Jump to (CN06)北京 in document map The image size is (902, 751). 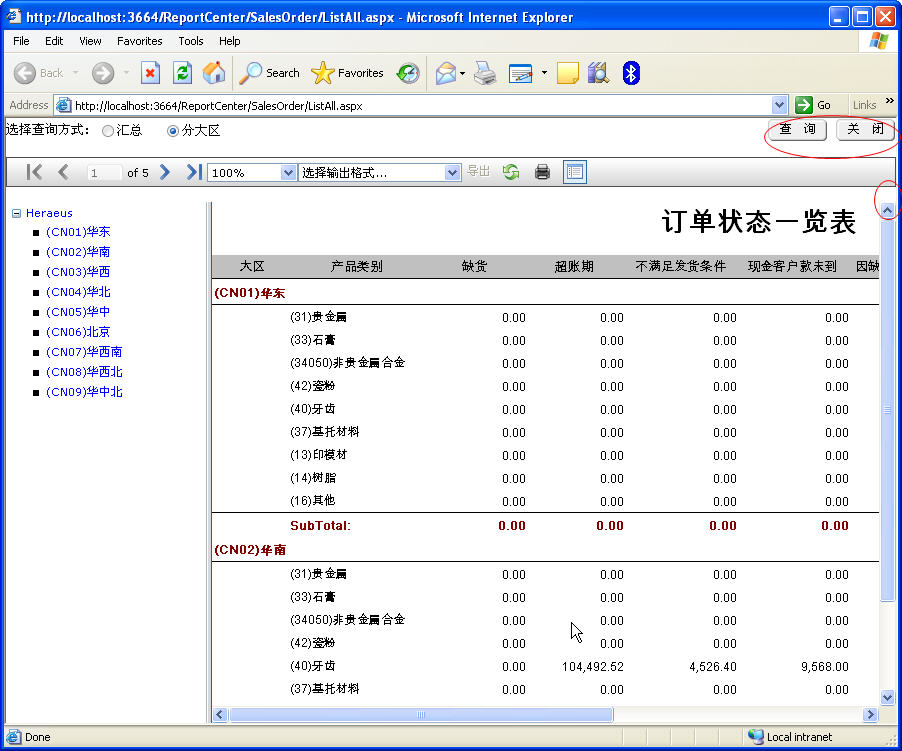[78, 332]
